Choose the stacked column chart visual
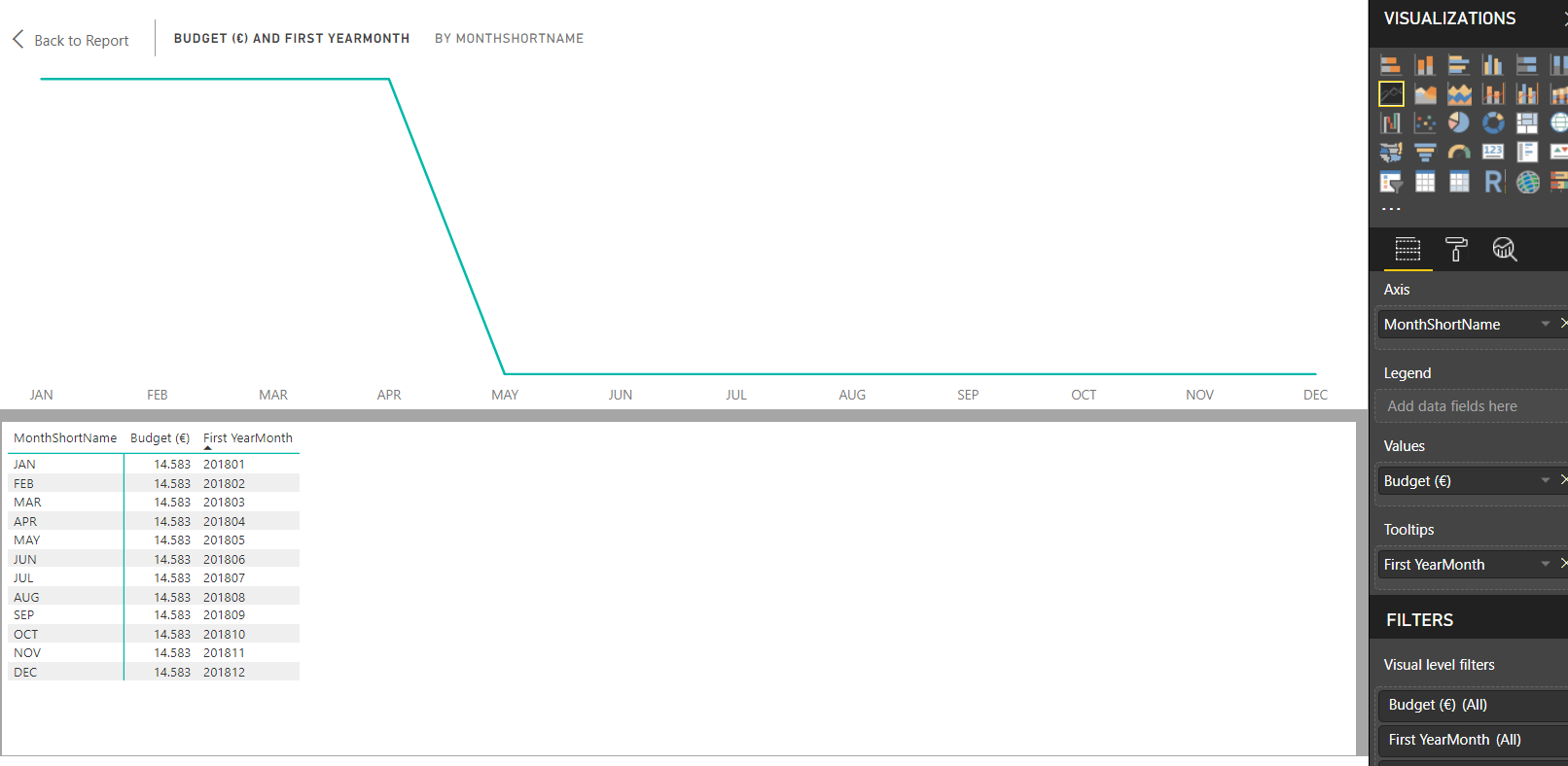Image resolution: width=1568 pixels, height=766 pixels. [x=1425, y=65]
